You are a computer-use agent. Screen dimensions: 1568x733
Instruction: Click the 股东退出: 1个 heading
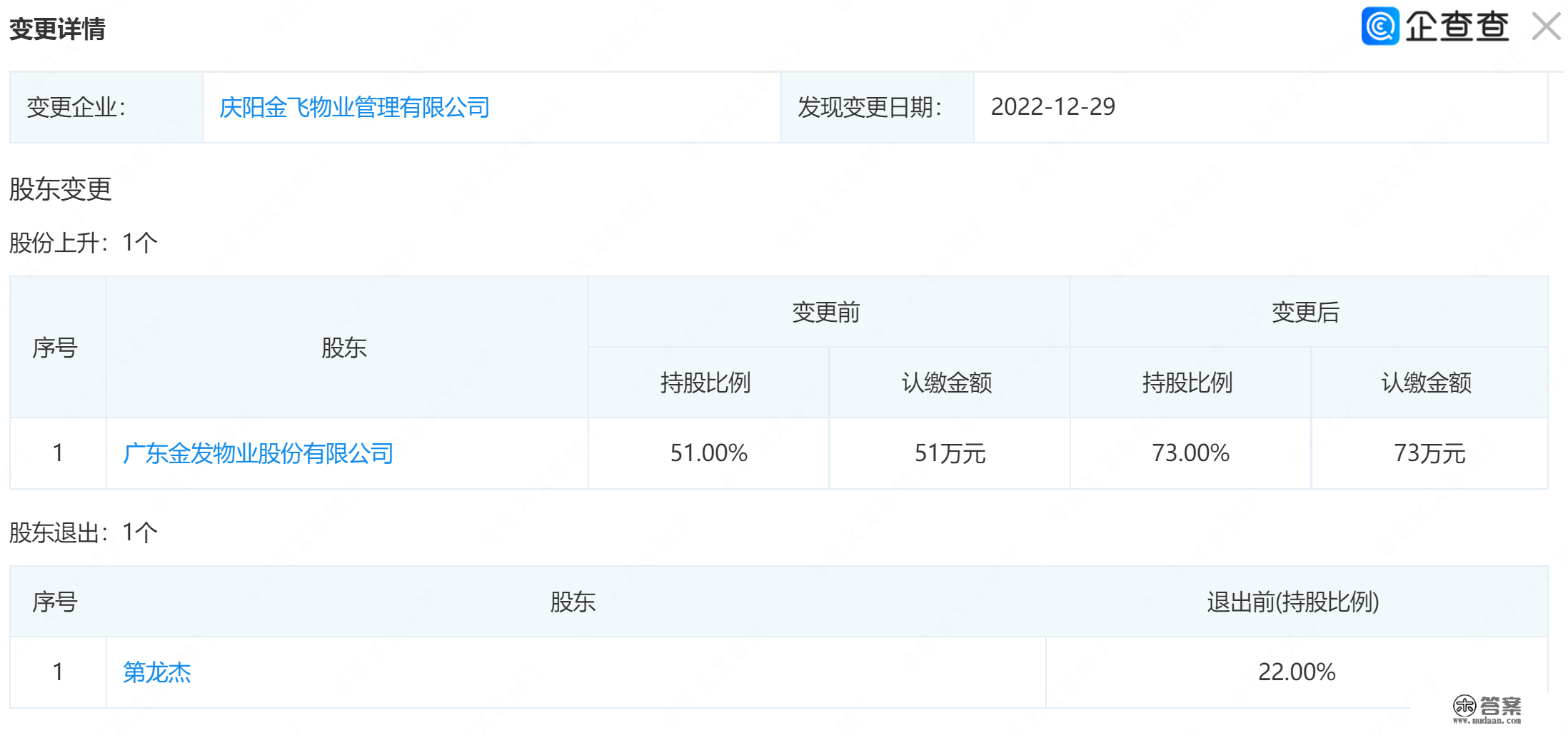pos(84,532)
